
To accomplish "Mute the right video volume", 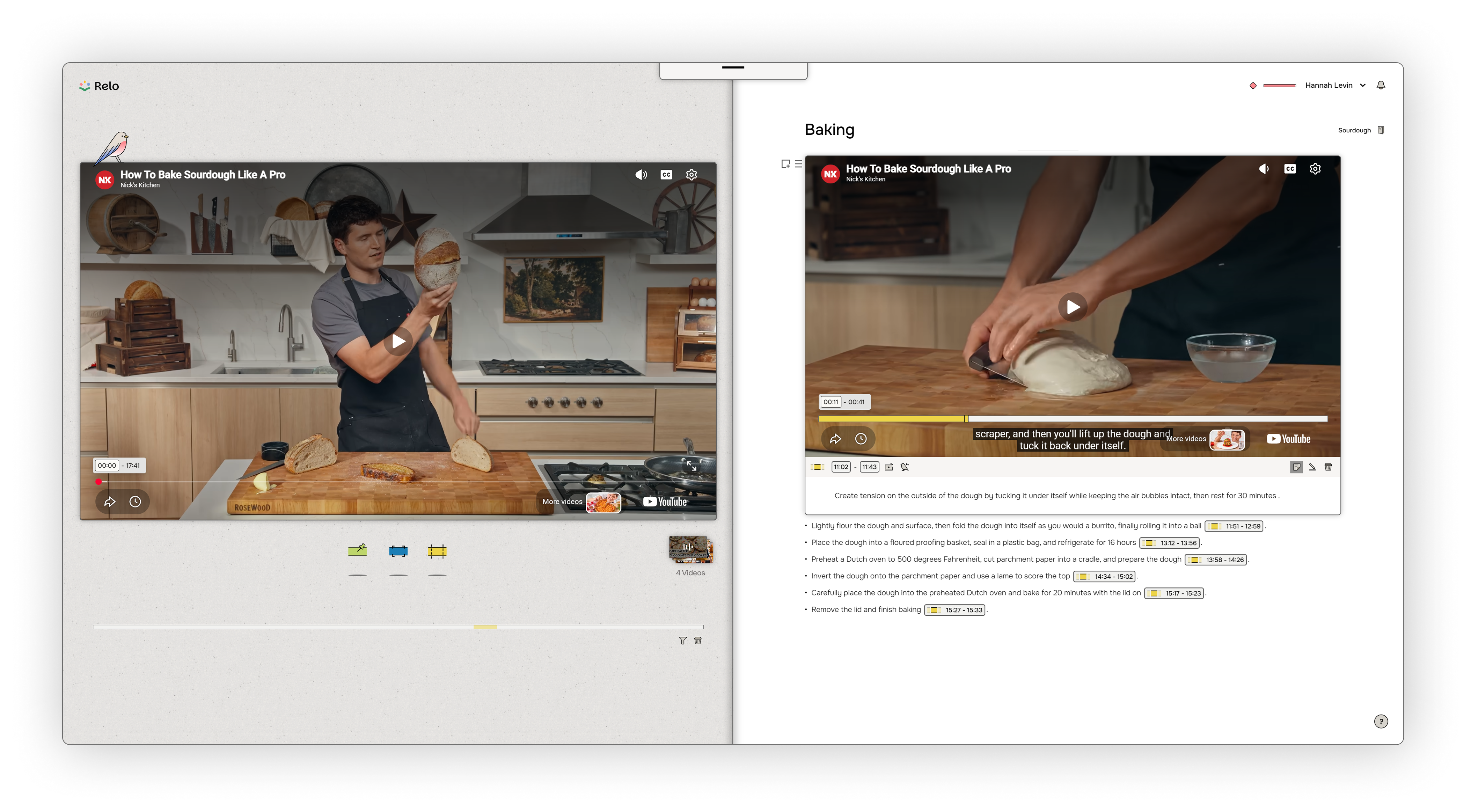I will (1264, 169).
